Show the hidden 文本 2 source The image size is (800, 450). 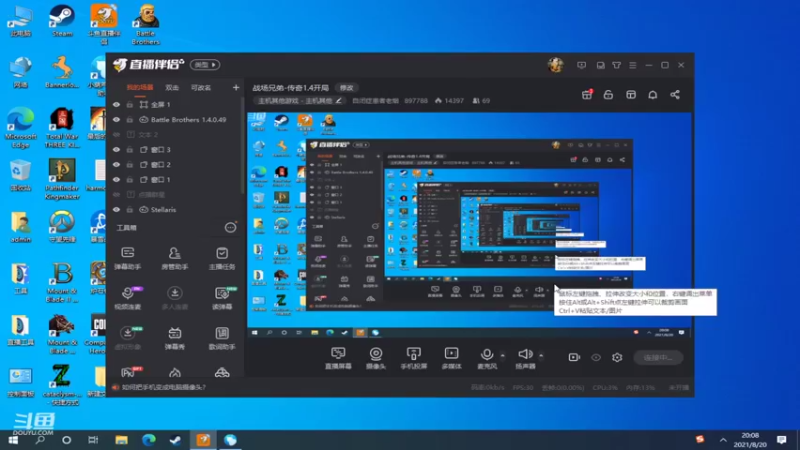click(116, 135)
